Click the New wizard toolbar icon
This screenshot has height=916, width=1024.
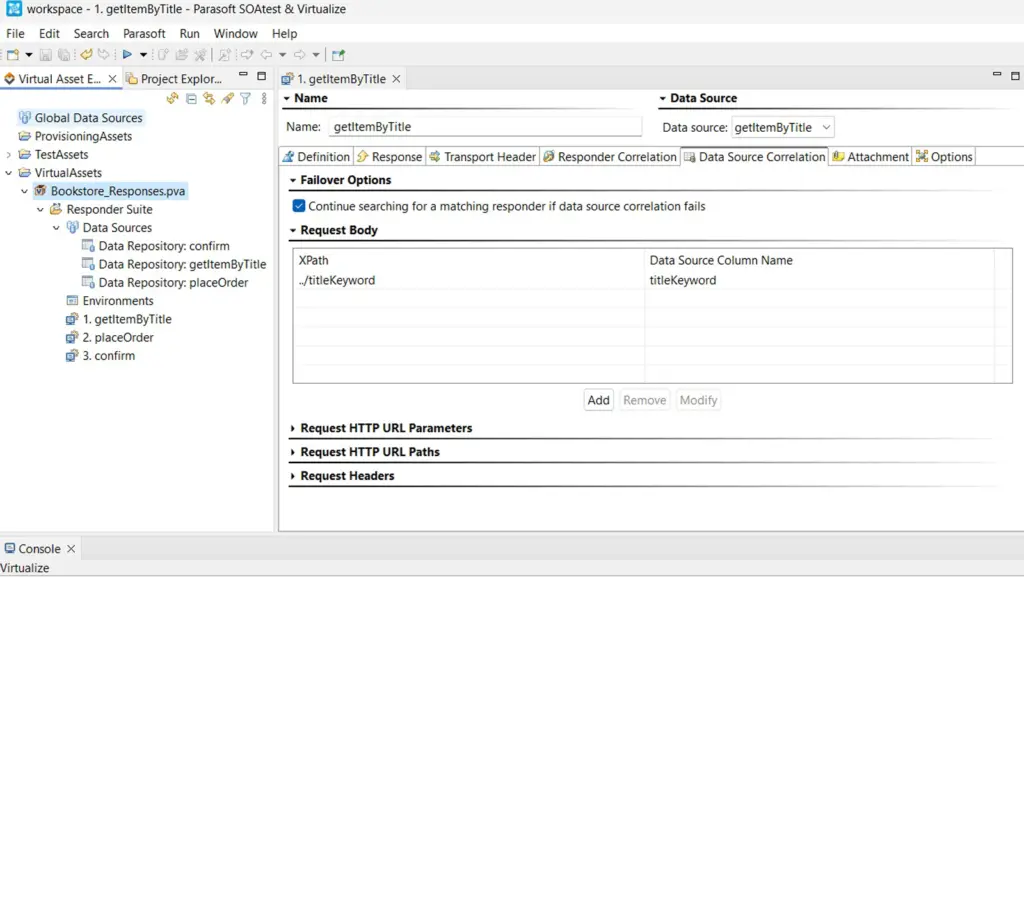[x=12, y=55]
